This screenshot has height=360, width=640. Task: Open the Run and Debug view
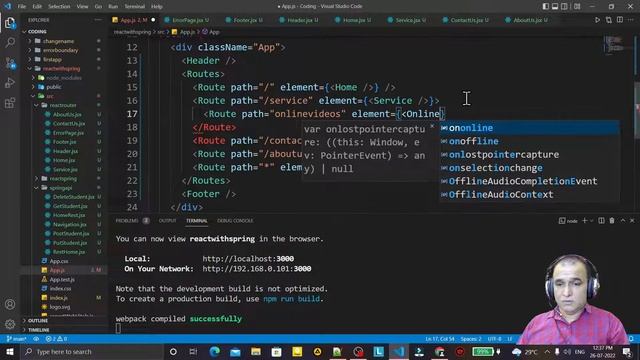coord(10,83)
